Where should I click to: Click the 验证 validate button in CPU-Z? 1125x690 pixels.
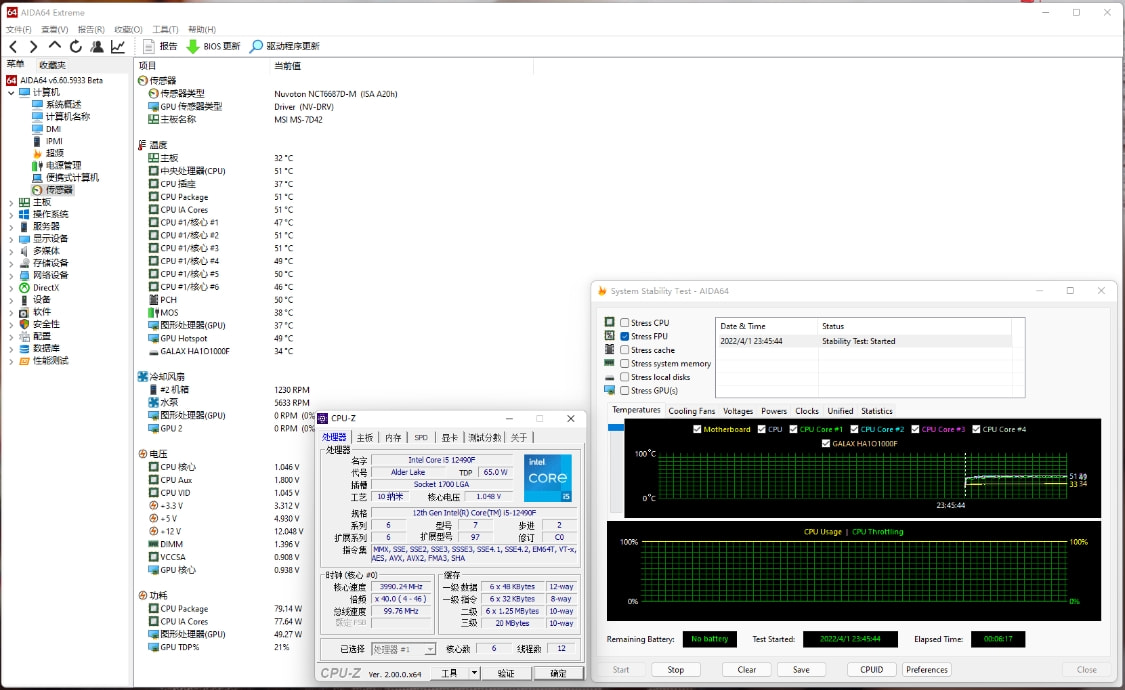[506, 672]
